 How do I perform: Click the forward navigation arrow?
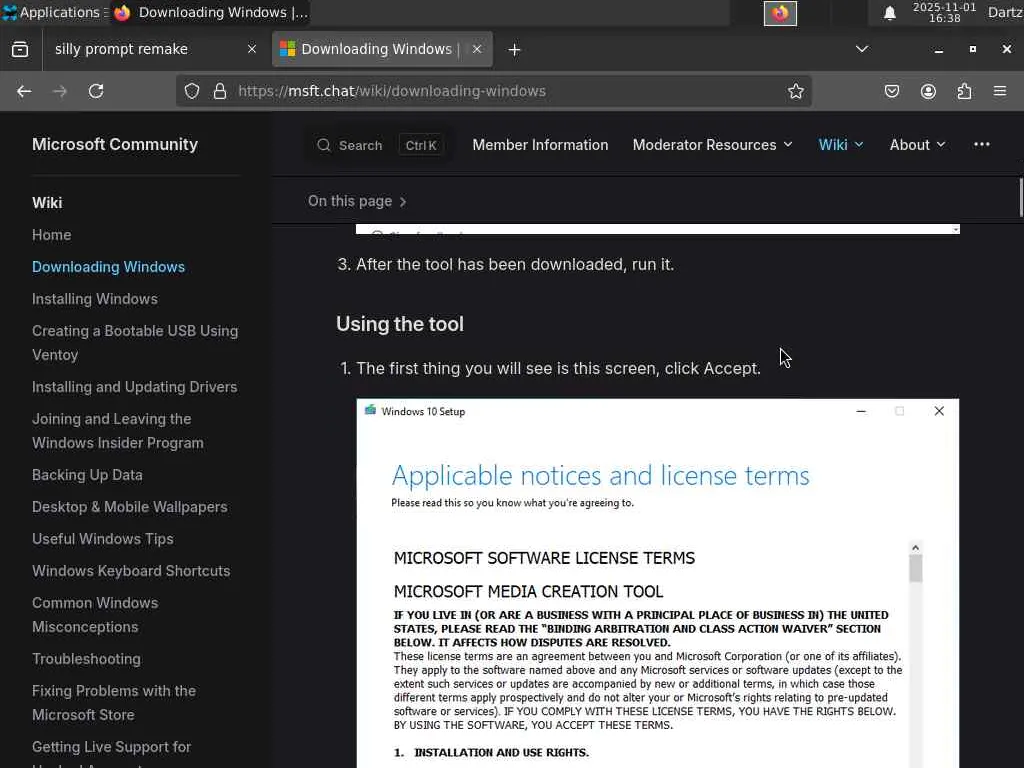[60, 91]
